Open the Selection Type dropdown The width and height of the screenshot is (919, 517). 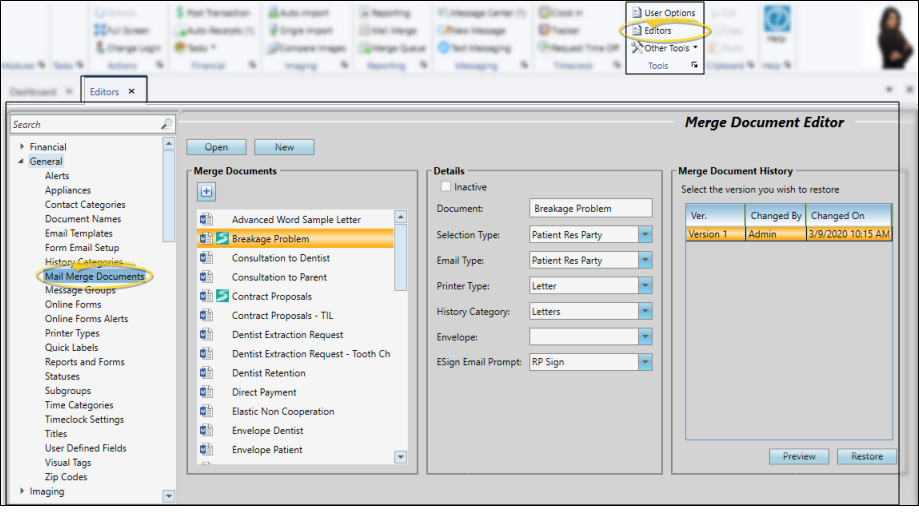tap(645, 235)
